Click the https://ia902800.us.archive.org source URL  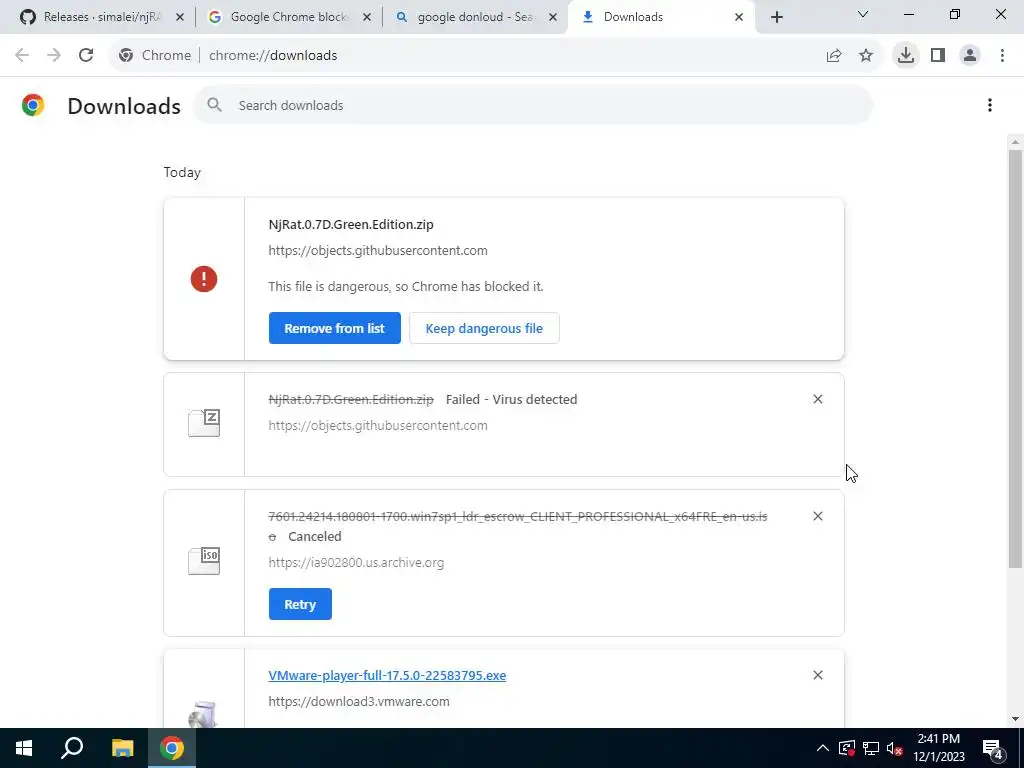[x=356, y=562]
